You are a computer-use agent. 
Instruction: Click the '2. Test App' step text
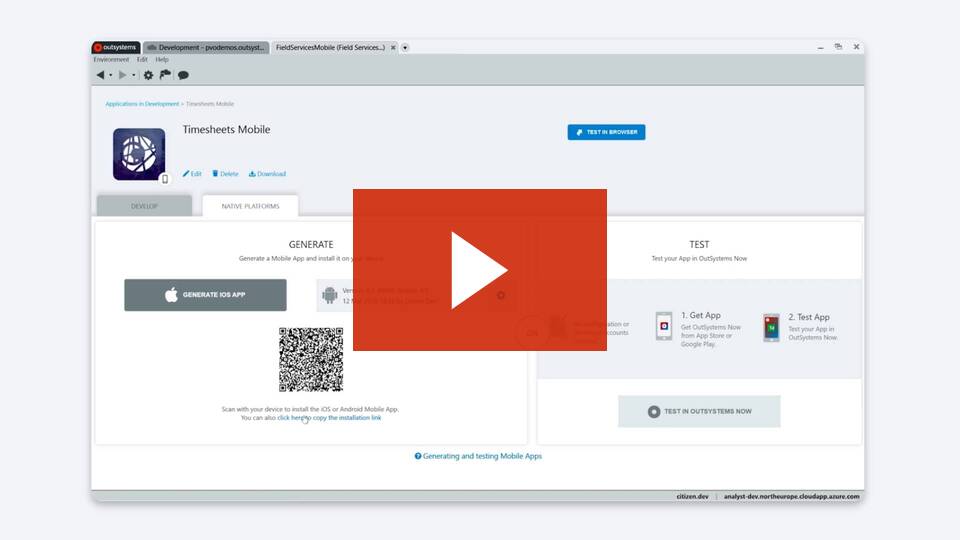click(x=809, y=317)
